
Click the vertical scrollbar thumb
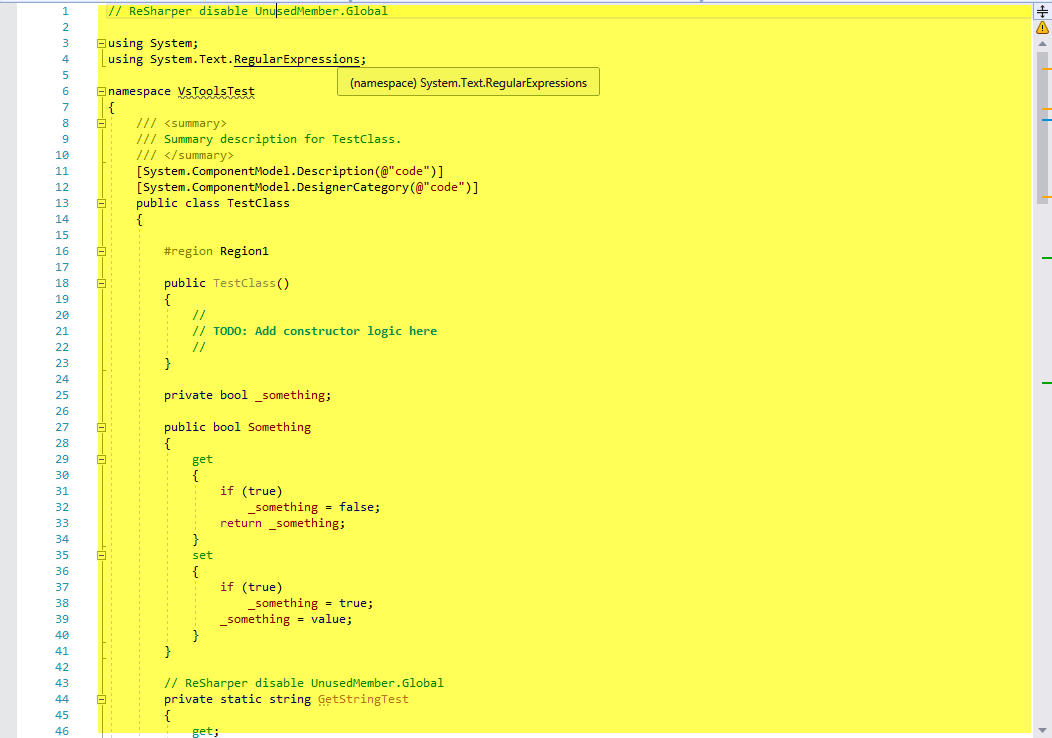click(x=1042, y=125)
